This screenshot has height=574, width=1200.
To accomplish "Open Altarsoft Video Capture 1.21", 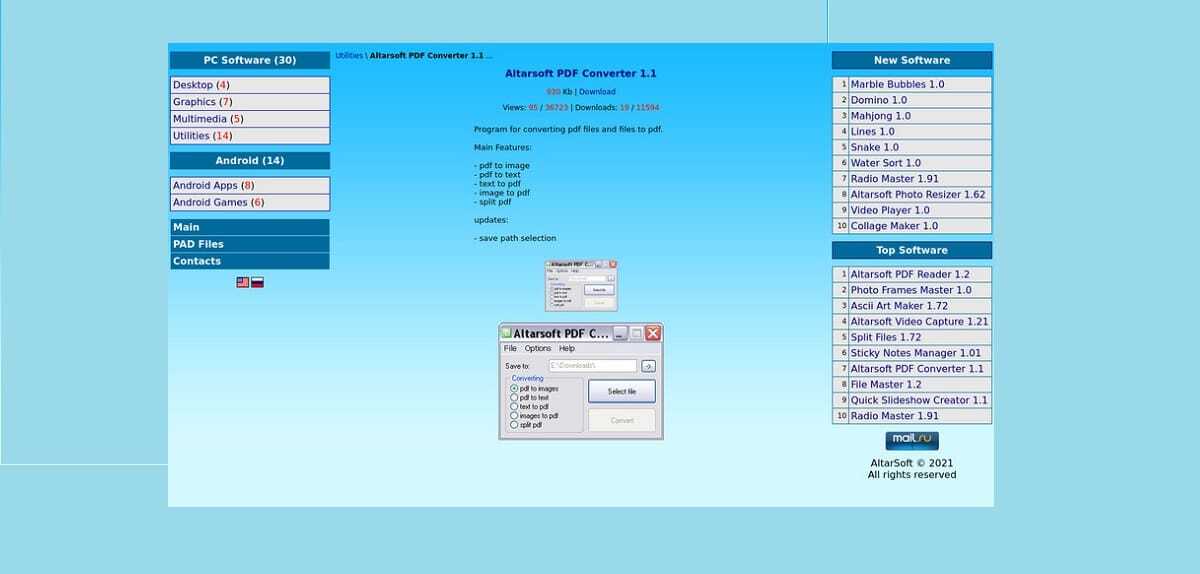I will (920, 321).
